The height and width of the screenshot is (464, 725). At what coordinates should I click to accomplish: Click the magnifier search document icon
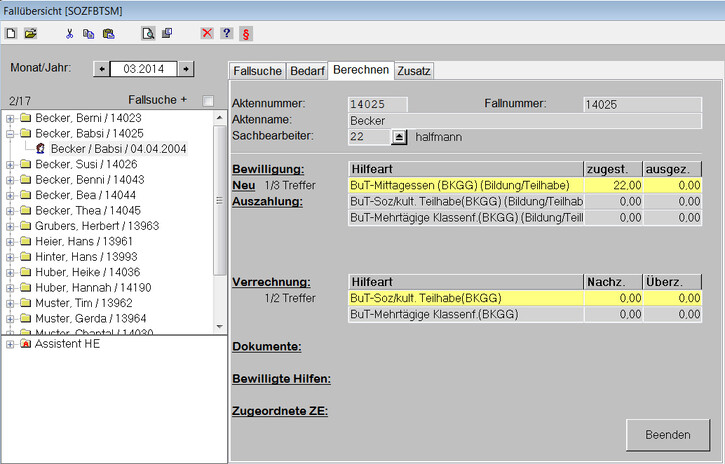pyautogui.click(x=148, y=33)
